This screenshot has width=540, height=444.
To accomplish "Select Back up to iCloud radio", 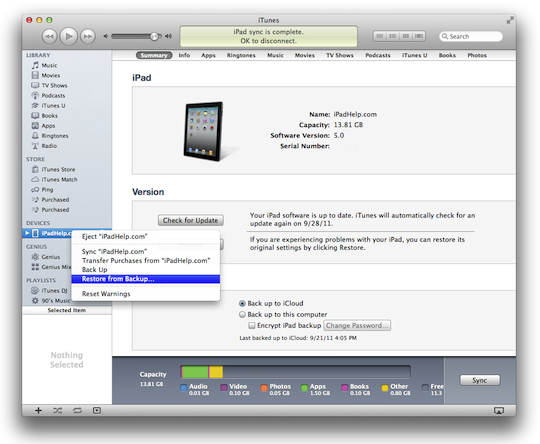I will [x=242, y=303].
